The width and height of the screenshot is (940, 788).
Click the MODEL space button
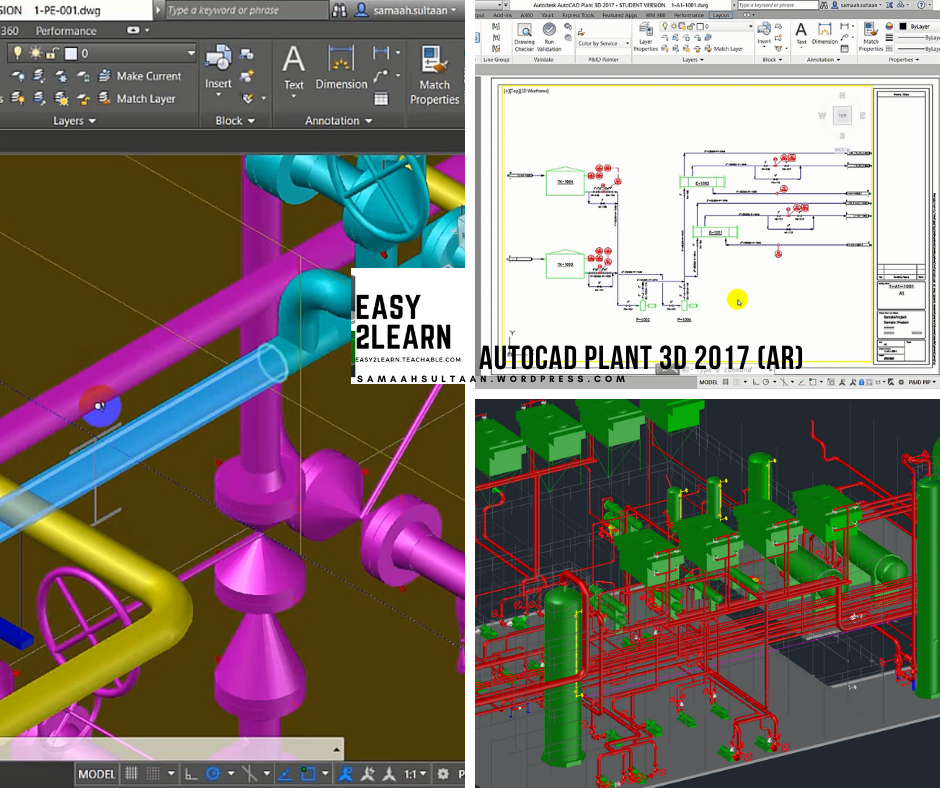point(97,774)
